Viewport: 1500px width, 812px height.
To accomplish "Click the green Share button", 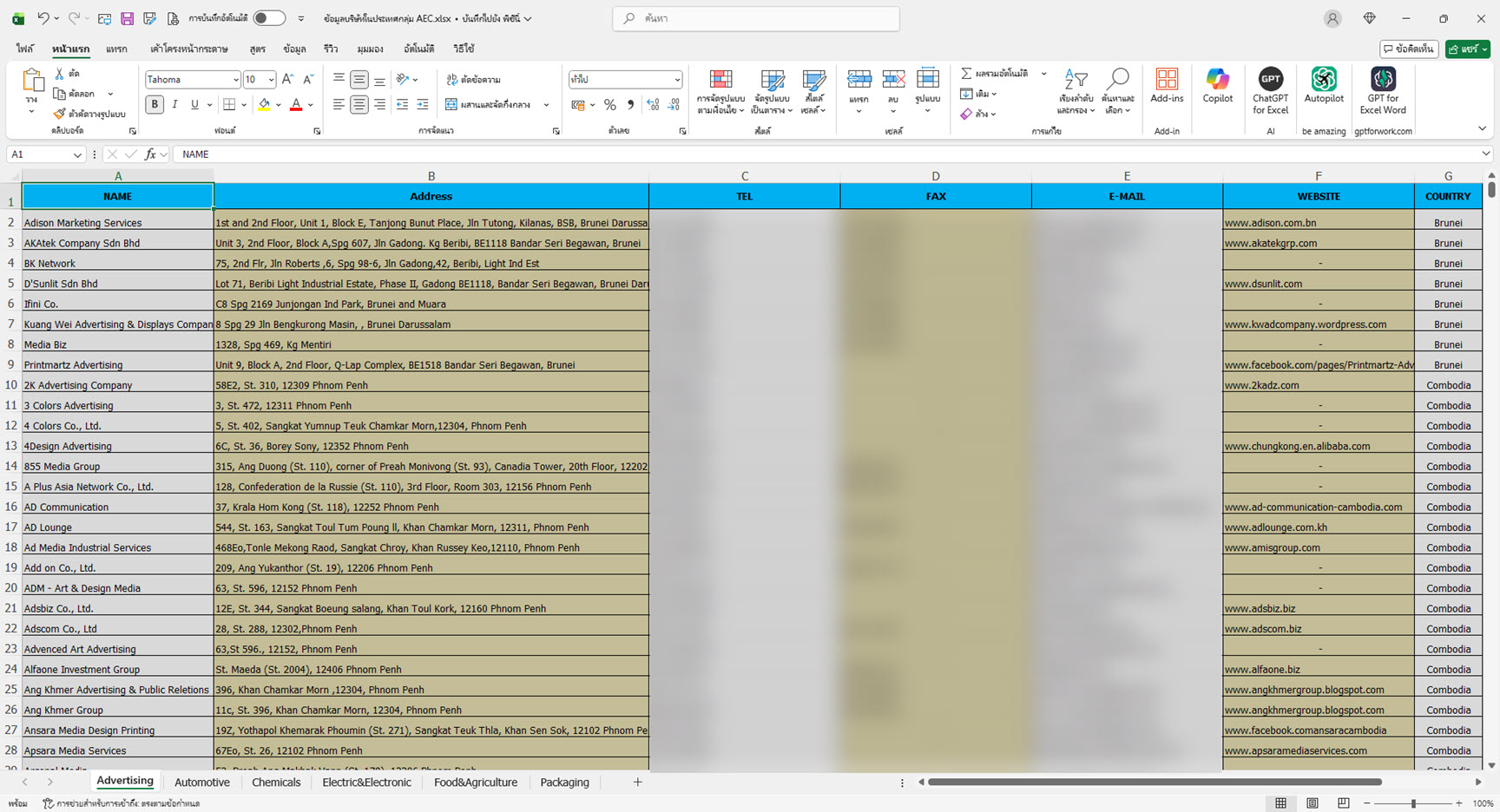I will coord(1467,49).
